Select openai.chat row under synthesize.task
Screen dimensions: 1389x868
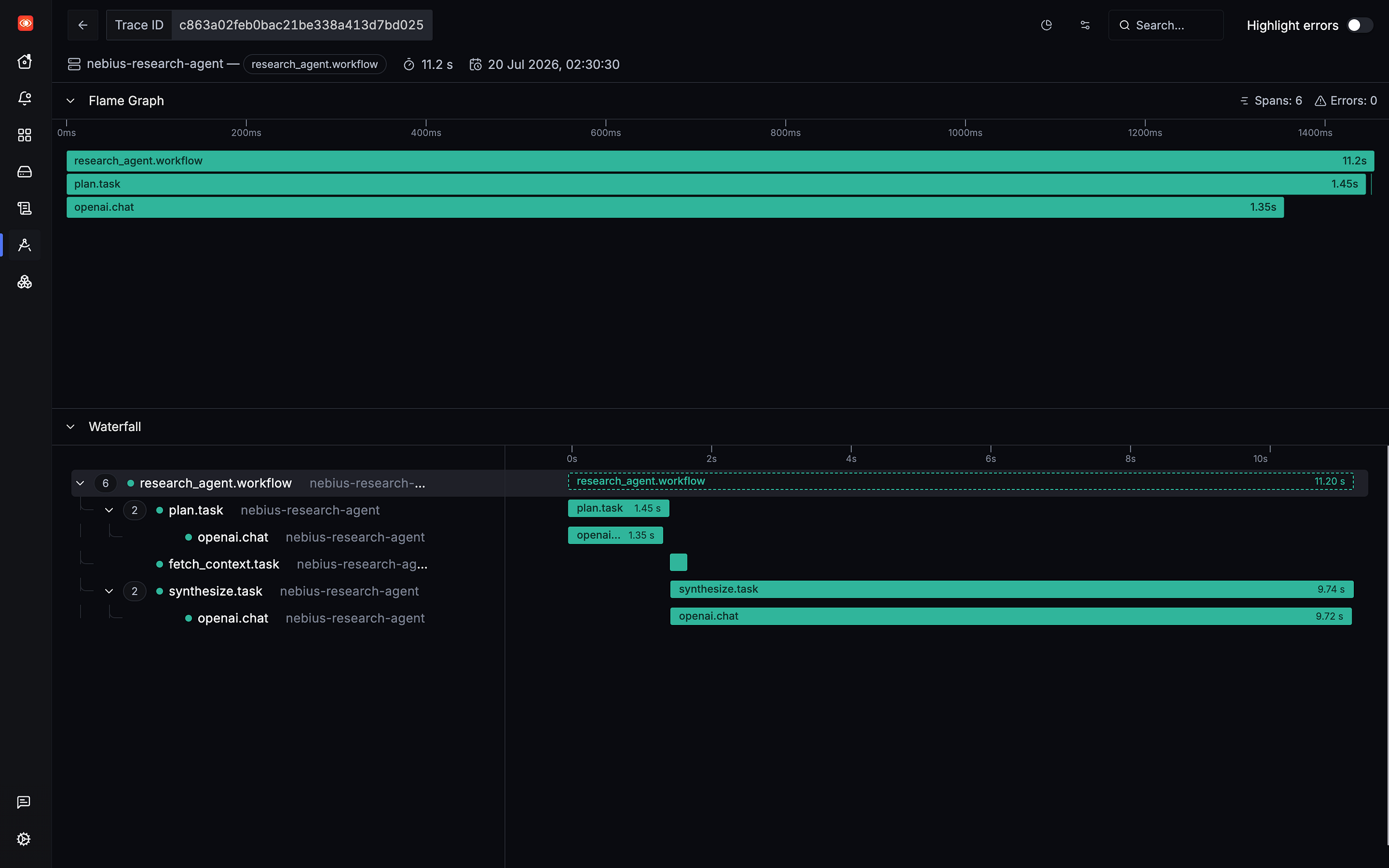[x=288, y=618]
